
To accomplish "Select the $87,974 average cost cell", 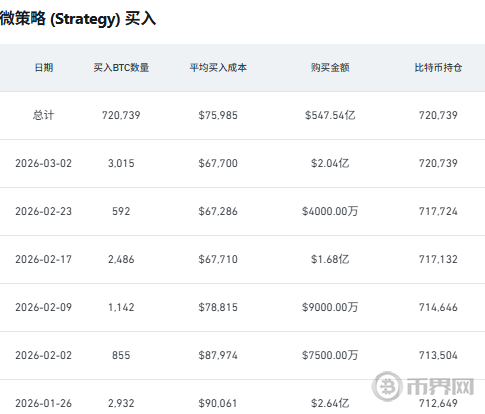I will click(218, 355).
